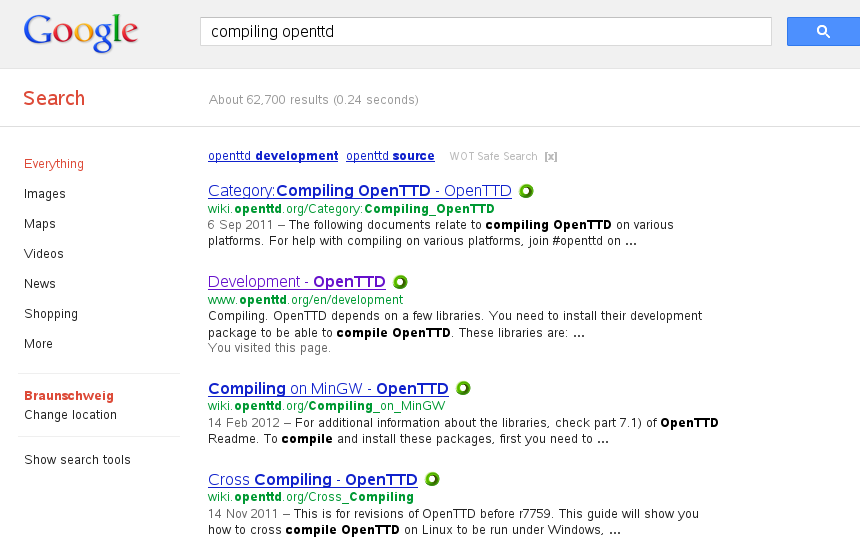The image size is (860, 545).
Task: Click the Google logo
Action: click(81, 33)
